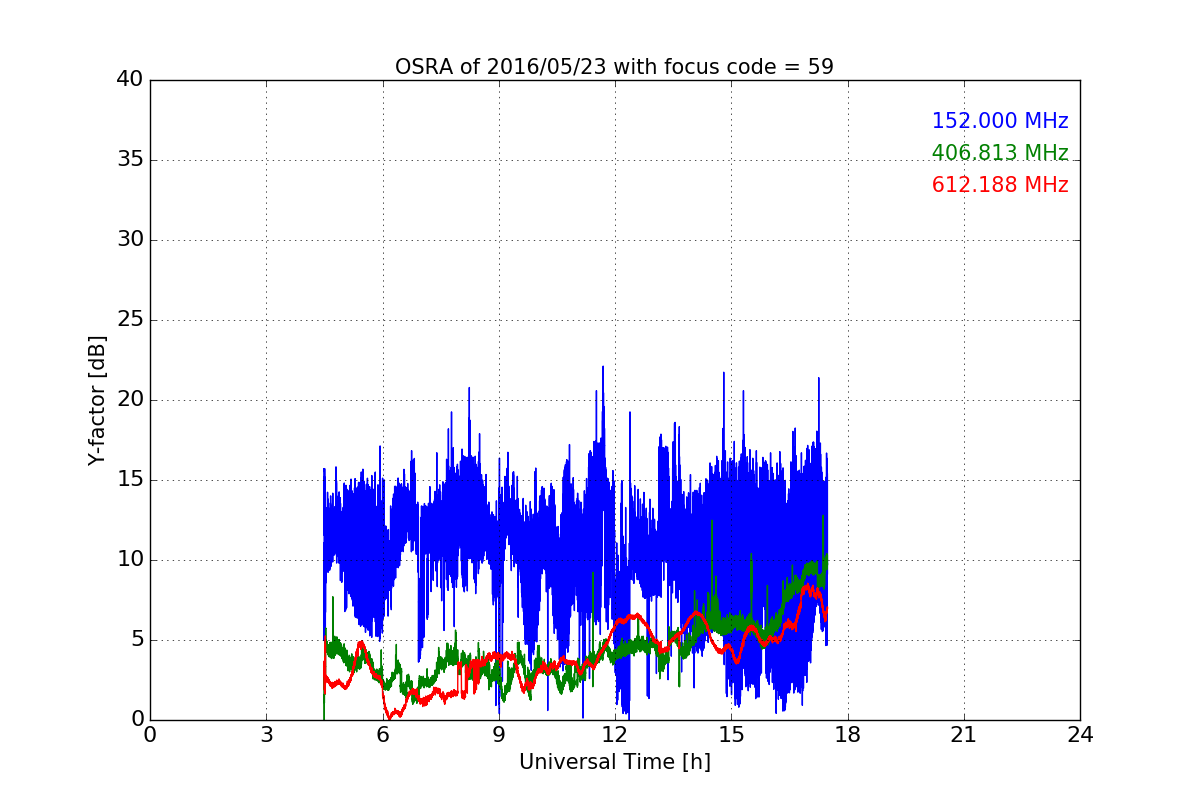Click the y-axis tick label 20
The image size is (1200, 800).
(130, 400)
